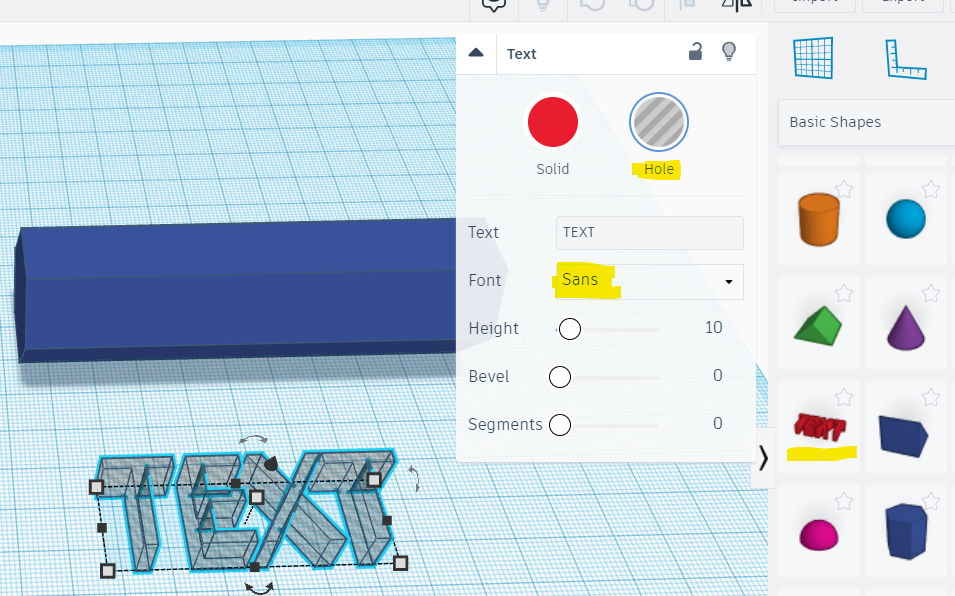Click the Text input field containing TEXT
This screenshot has height=596, width=955.
649,233
